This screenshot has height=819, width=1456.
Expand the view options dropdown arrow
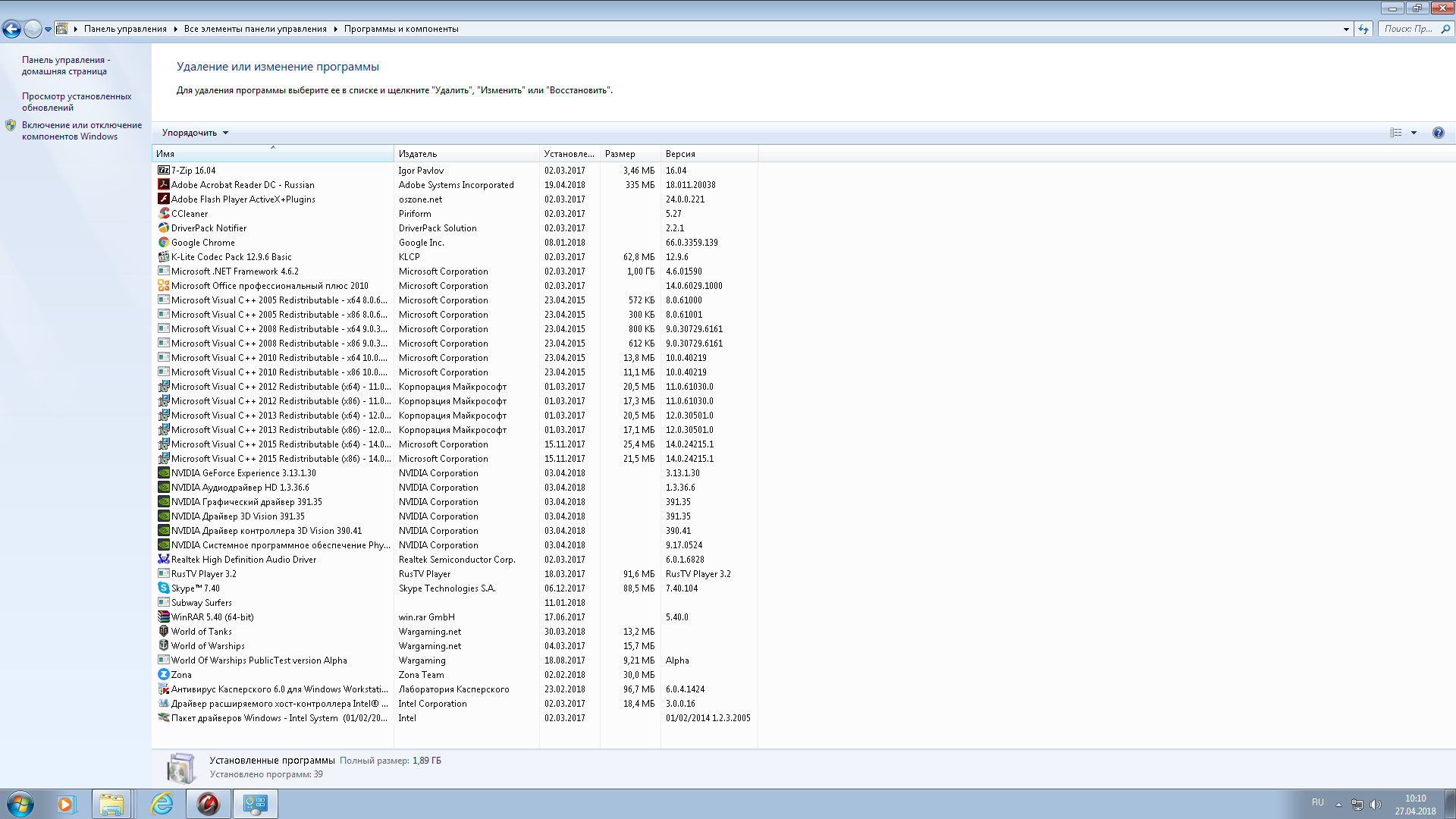pos(1414,133)
